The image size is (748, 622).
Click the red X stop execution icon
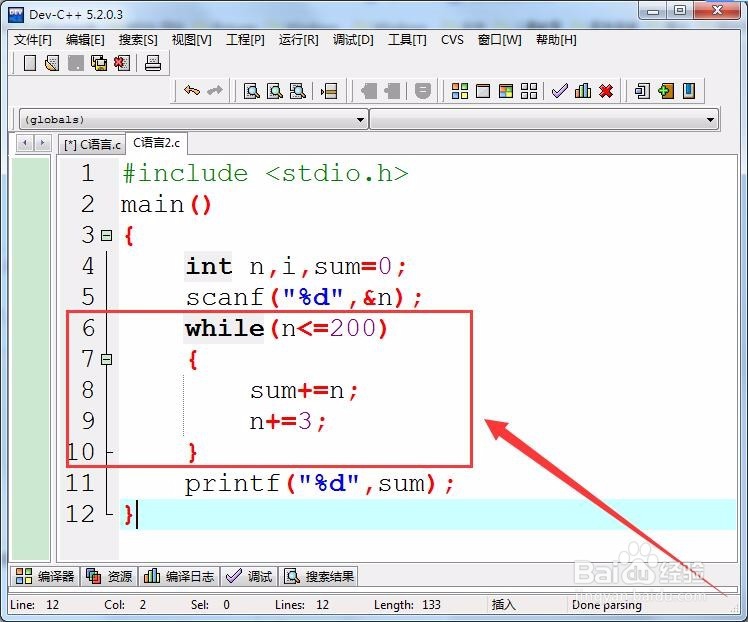pyautogui.click(x=606, y=91)
